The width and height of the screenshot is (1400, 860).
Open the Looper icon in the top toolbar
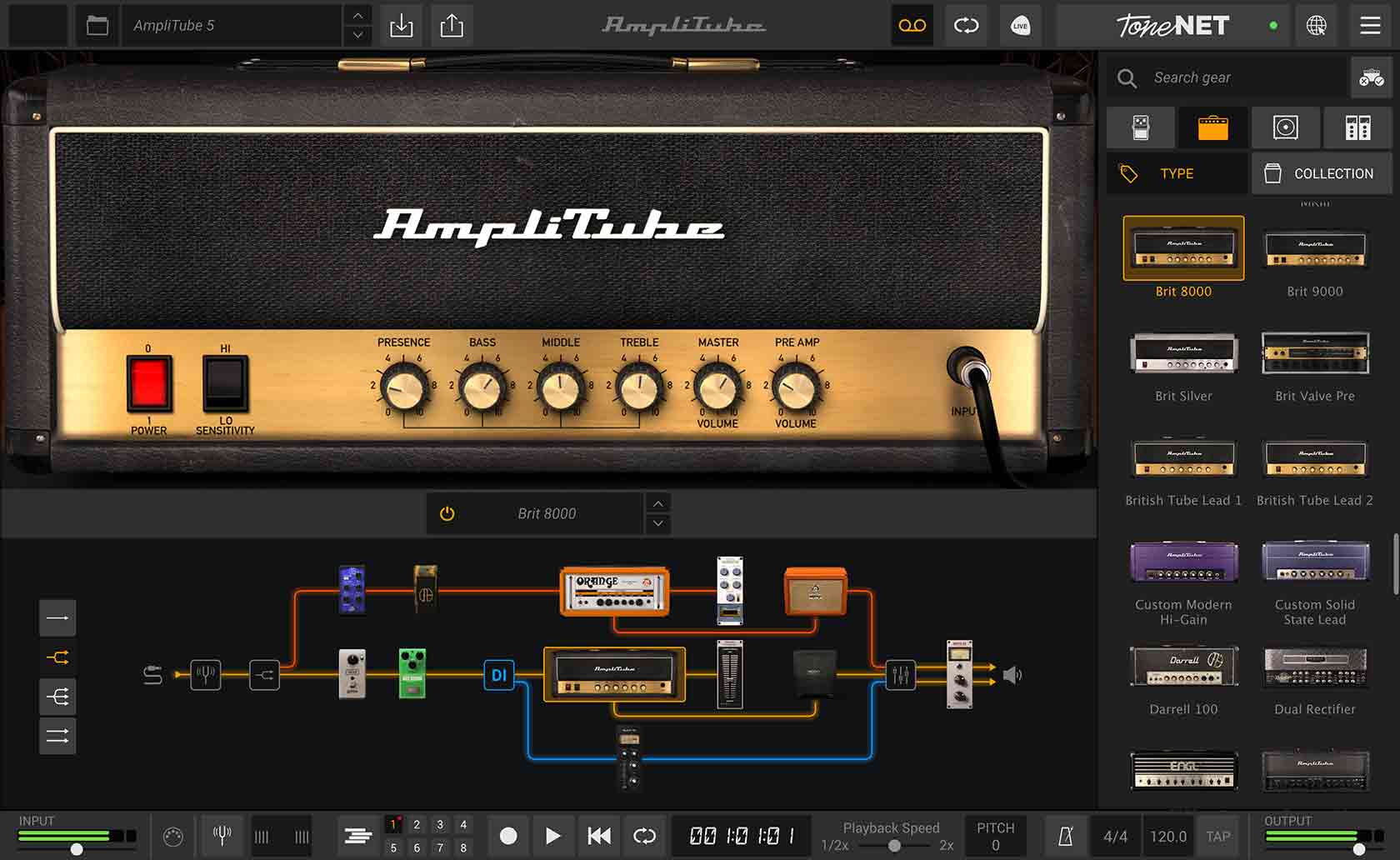[x=912, y=25]
